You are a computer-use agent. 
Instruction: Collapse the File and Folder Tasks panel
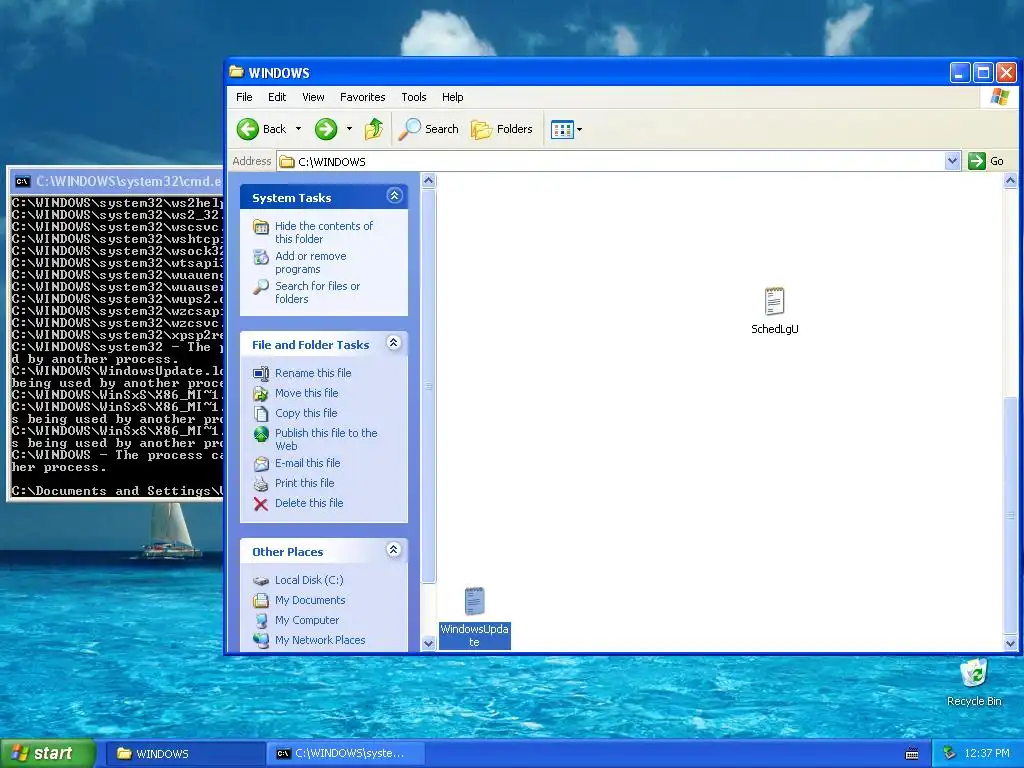coord(394,343)
